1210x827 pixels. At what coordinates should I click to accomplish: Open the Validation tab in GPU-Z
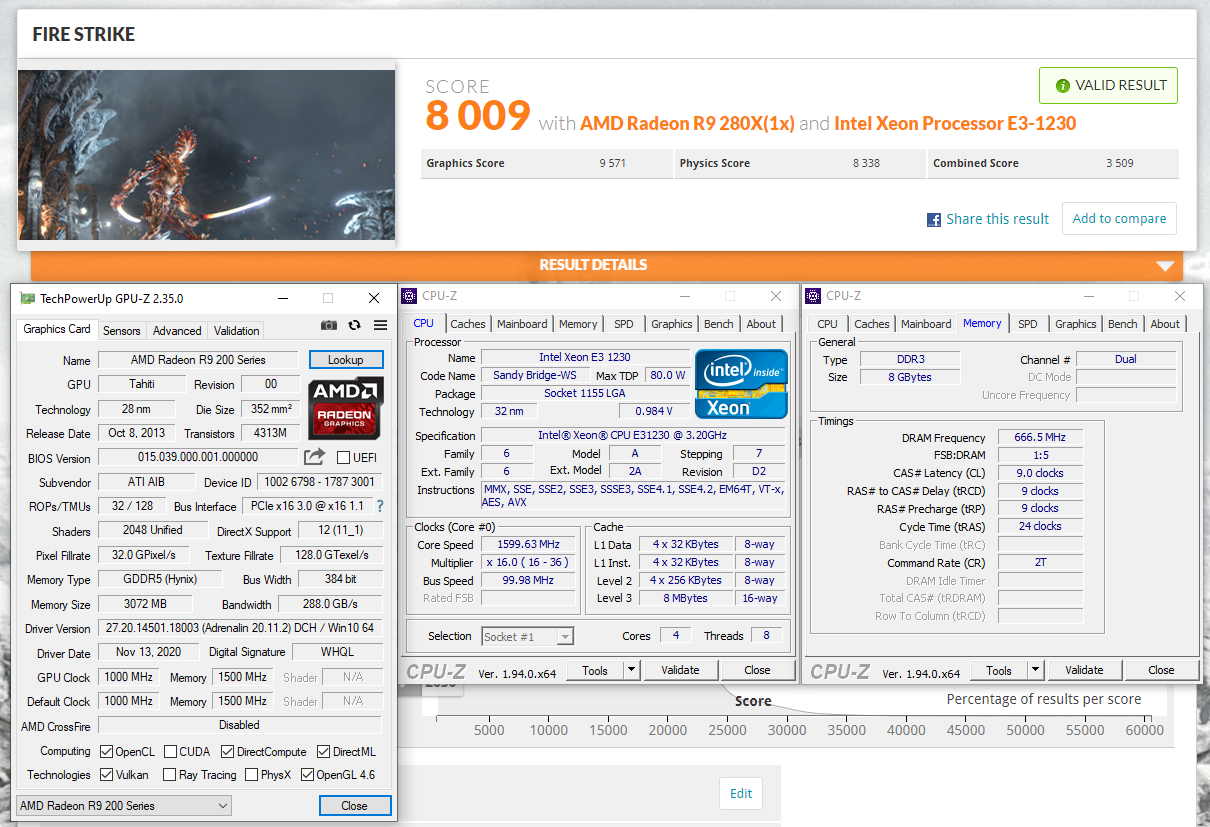[237, 331]
